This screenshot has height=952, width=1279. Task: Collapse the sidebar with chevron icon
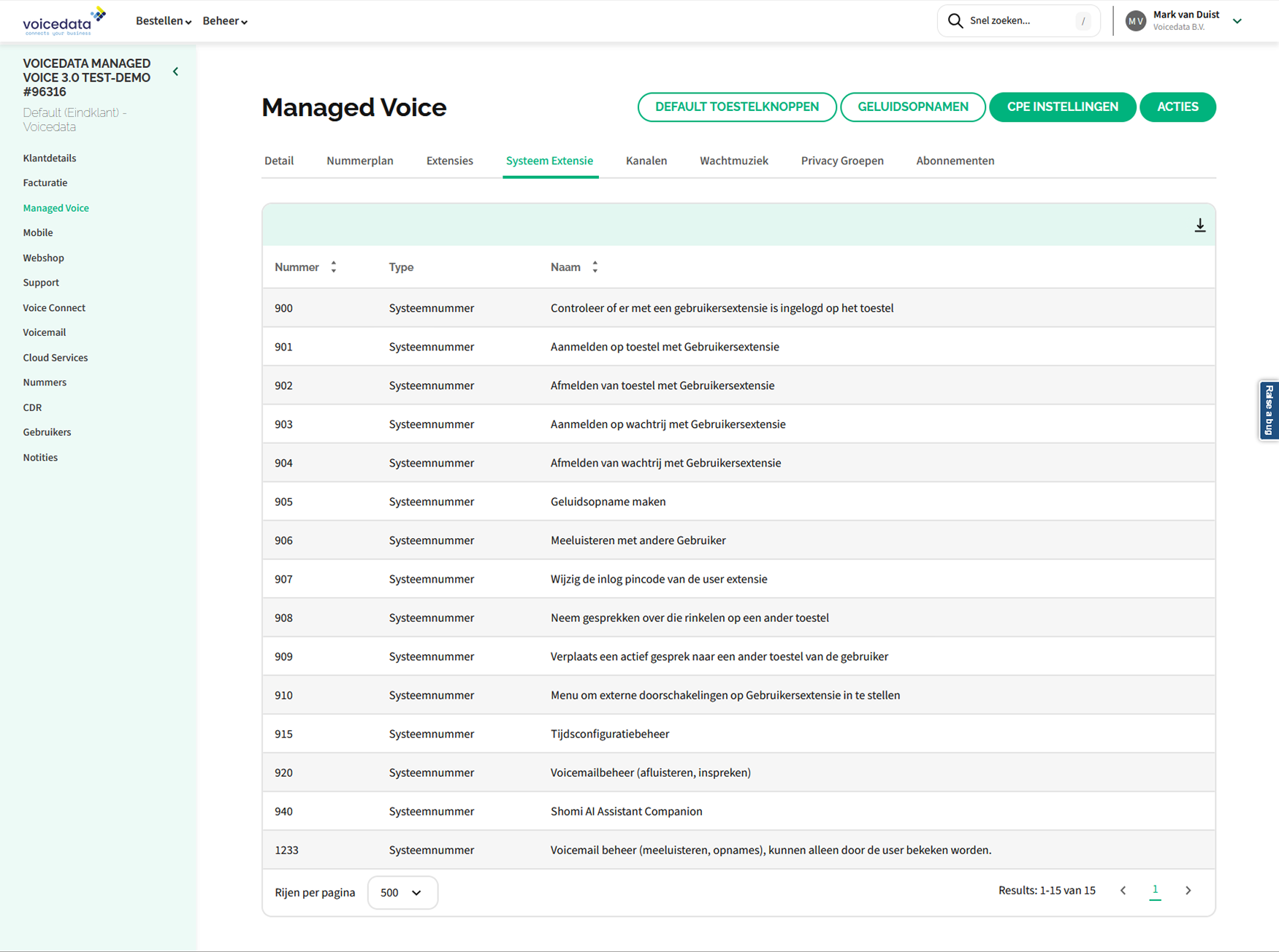click(x=176, y=72)
